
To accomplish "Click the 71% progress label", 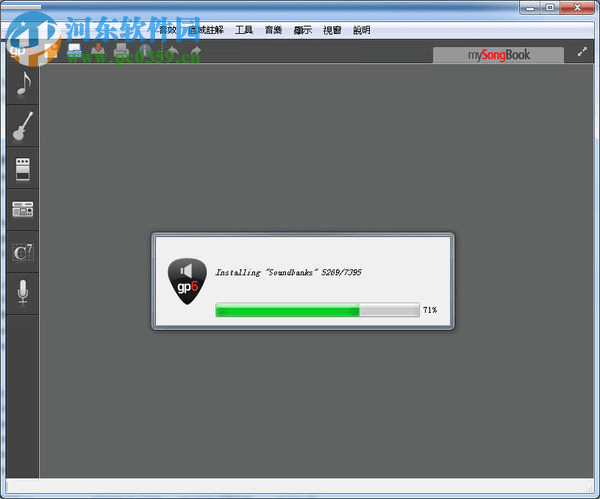I will (x=430, y=310).
